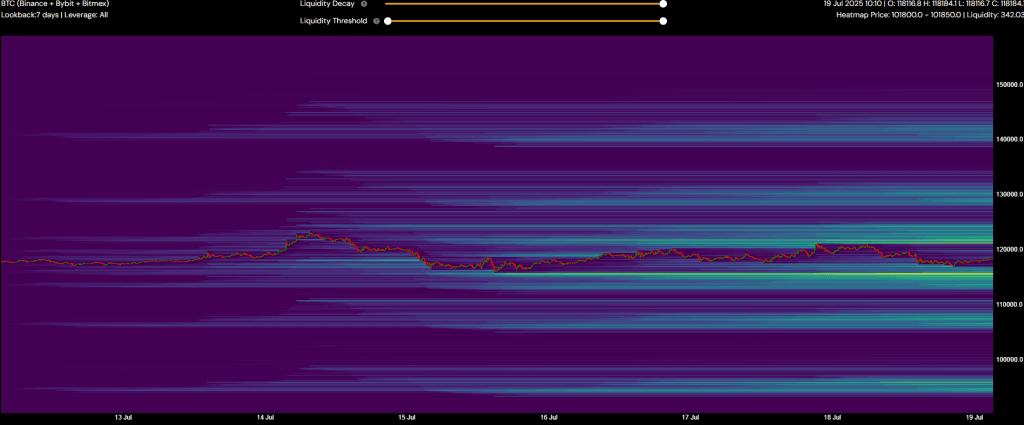Click the Liquidity Threshold help icon
The image size is (1024, 425).
point(376,21)
